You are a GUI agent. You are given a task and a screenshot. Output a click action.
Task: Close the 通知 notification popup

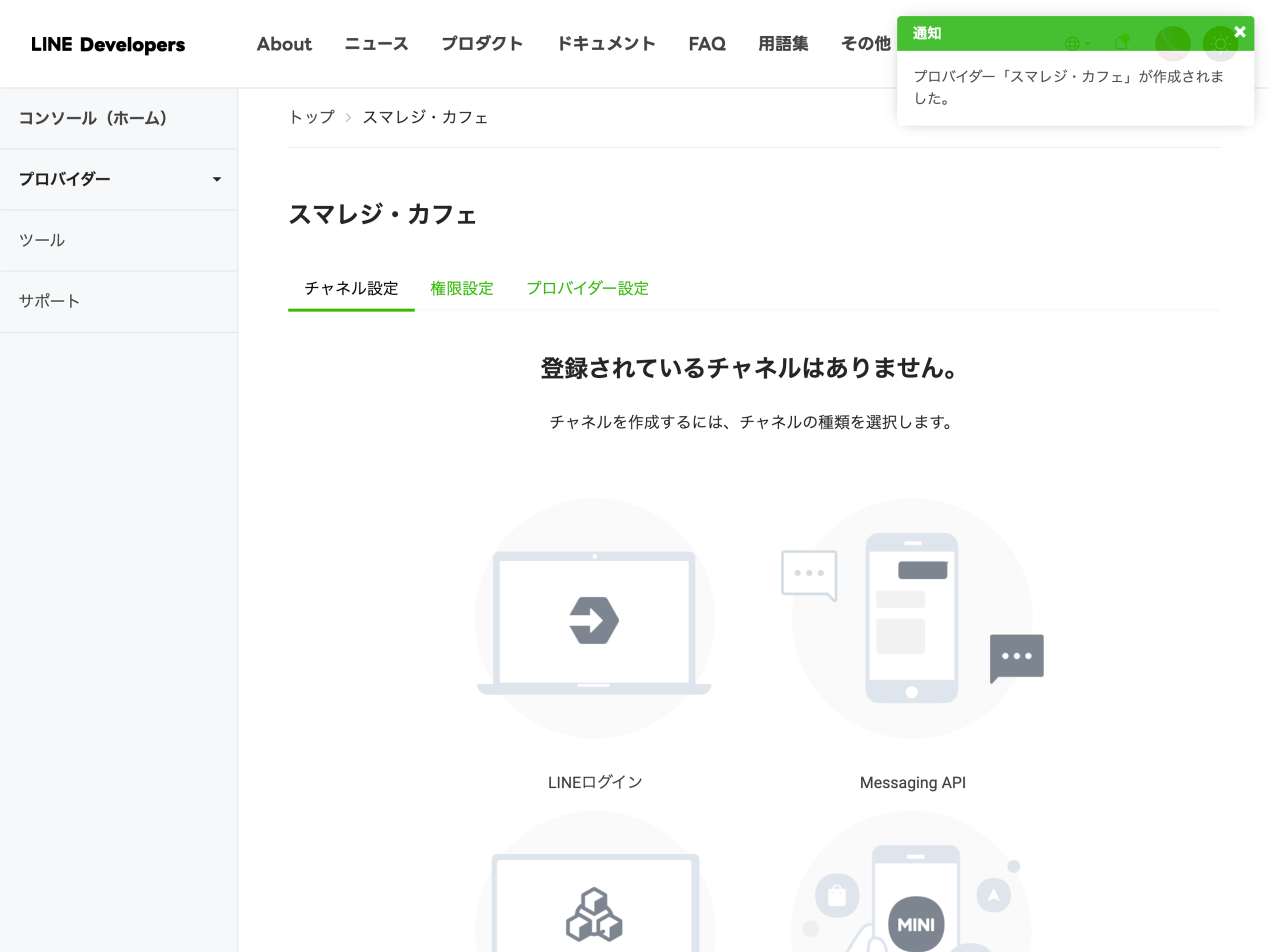(1240, 32)
